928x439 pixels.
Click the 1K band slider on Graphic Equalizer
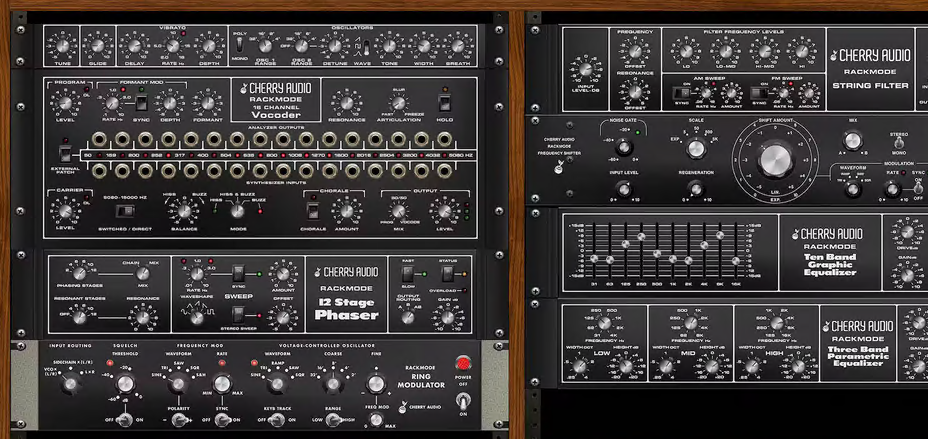(672, 259)
